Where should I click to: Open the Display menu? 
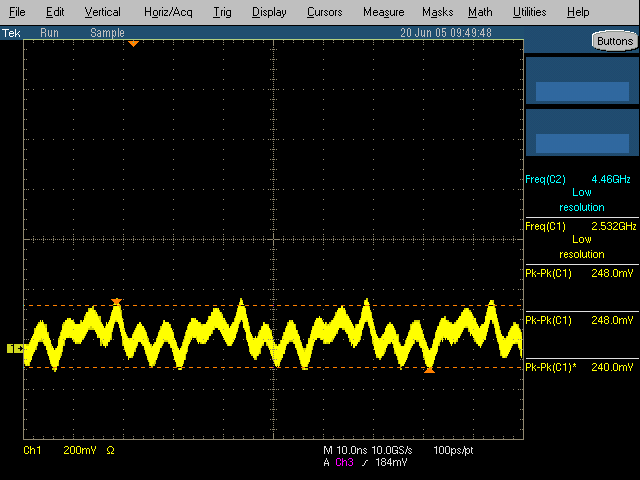click(269, 12)
